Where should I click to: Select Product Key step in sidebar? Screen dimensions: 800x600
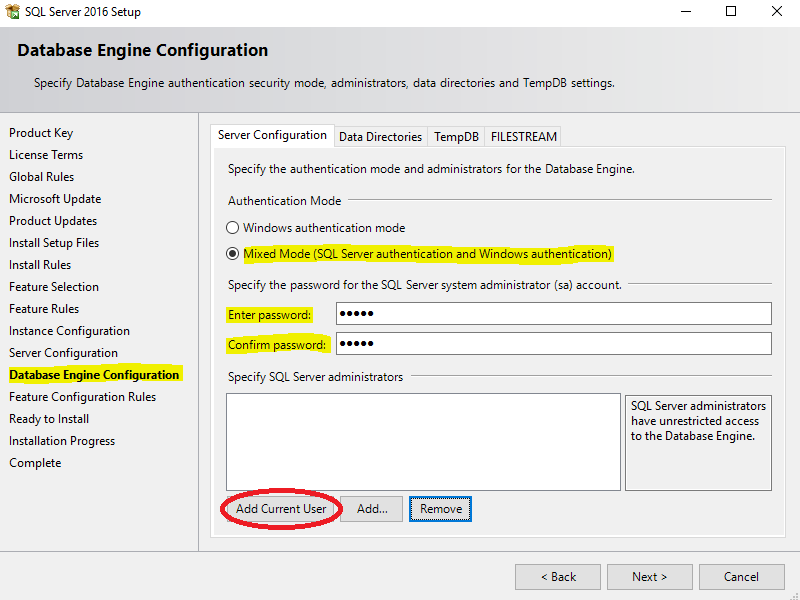[x=41, y=133]
